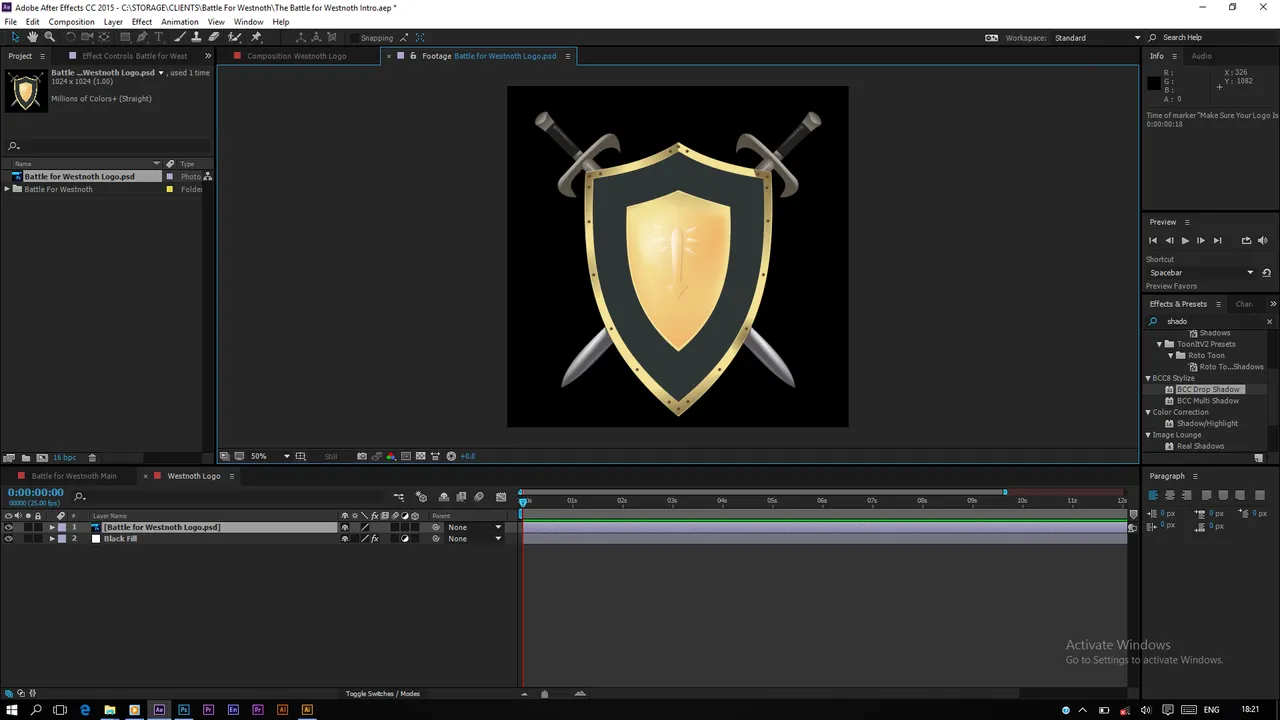
Task: Open the Layer menu
Action: pyautogui.click(x=113, y=22)
